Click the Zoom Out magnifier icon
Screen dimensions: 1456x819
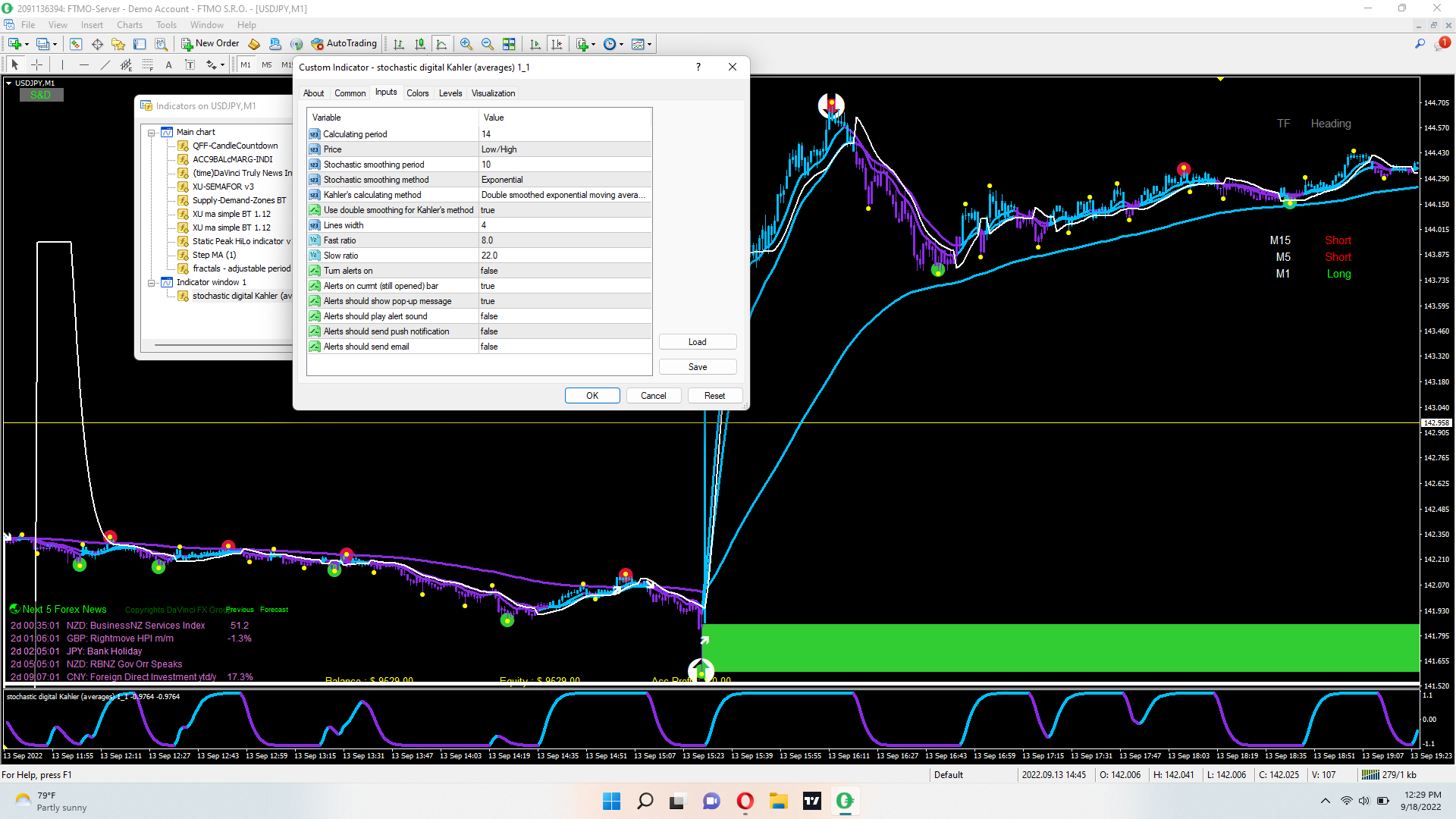488,44
